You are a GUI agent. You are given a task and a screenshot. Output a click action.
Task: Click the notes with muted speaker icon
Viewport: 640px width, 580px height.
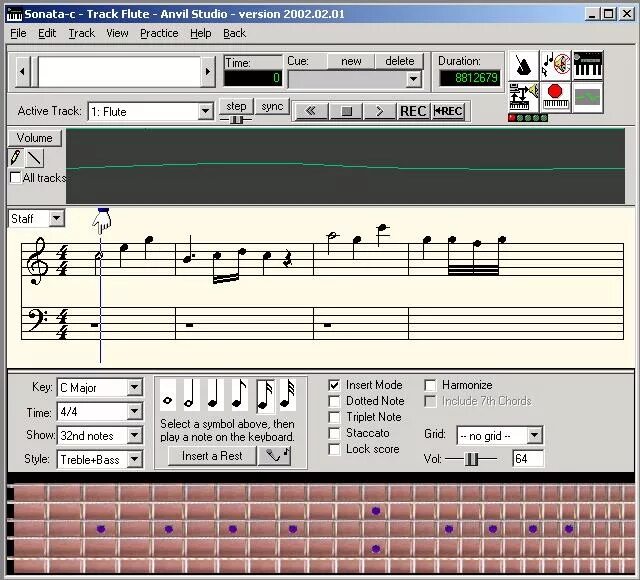556,65
